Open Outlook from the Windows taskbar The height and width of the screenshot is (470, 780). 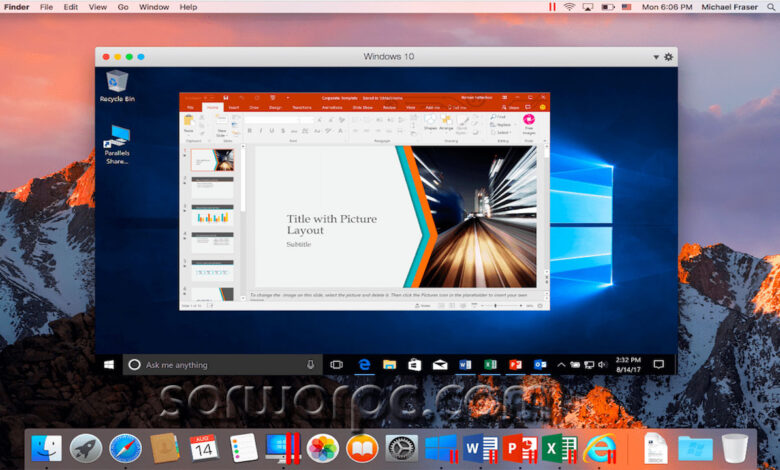pyautogui.click(x=540, y=365)
